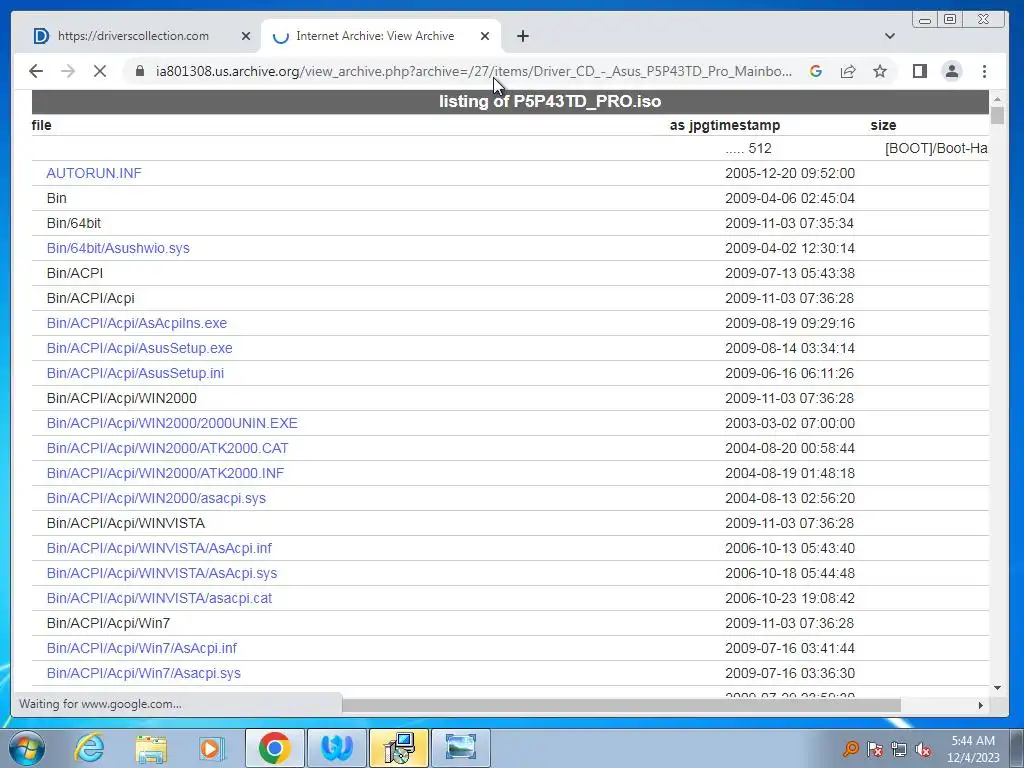Open WIN2000/ATK2000.INF link
This screenshot has width=1024, height=768.
tap(165, 473)
